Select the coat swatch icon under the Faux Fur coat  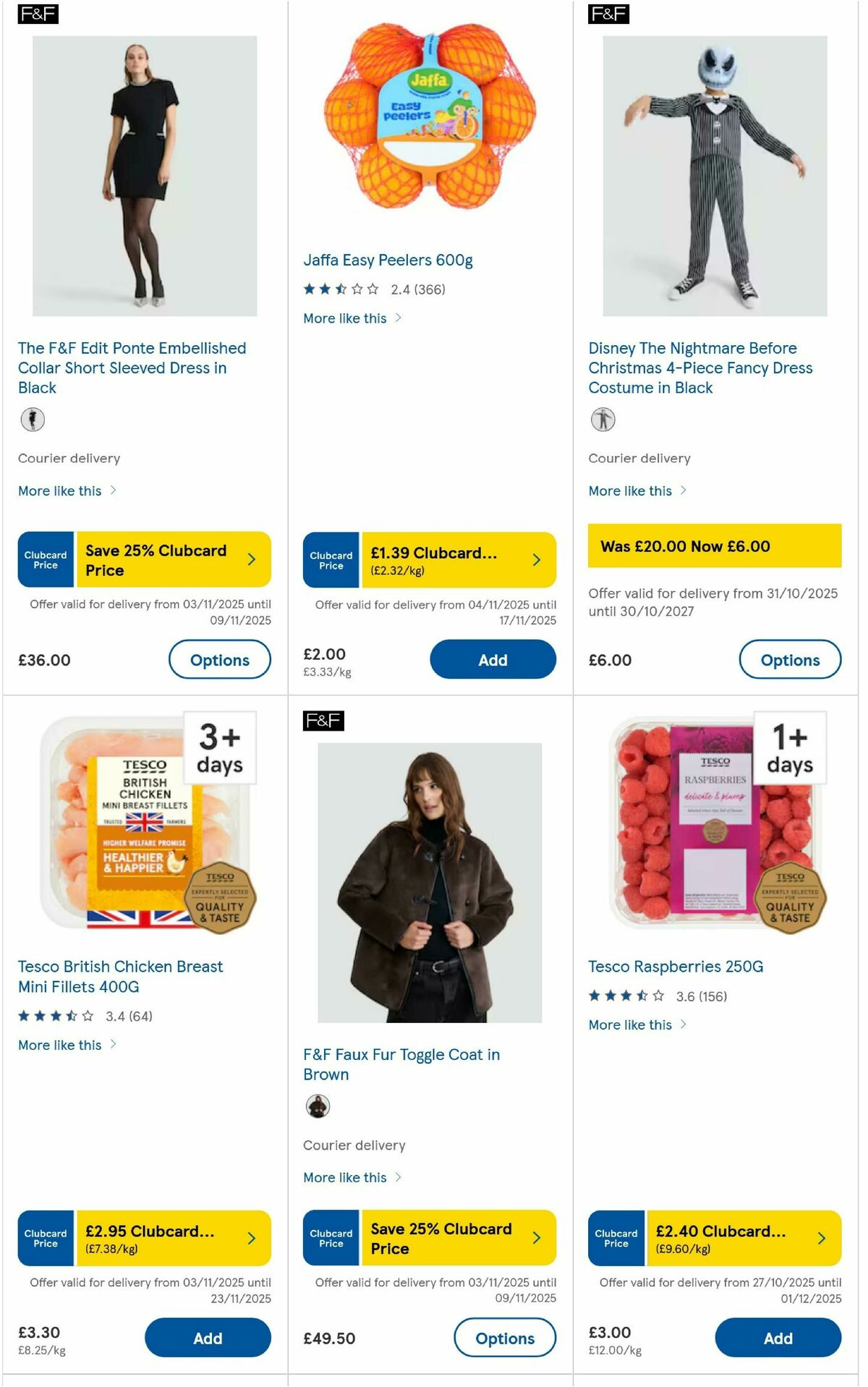318,1106
